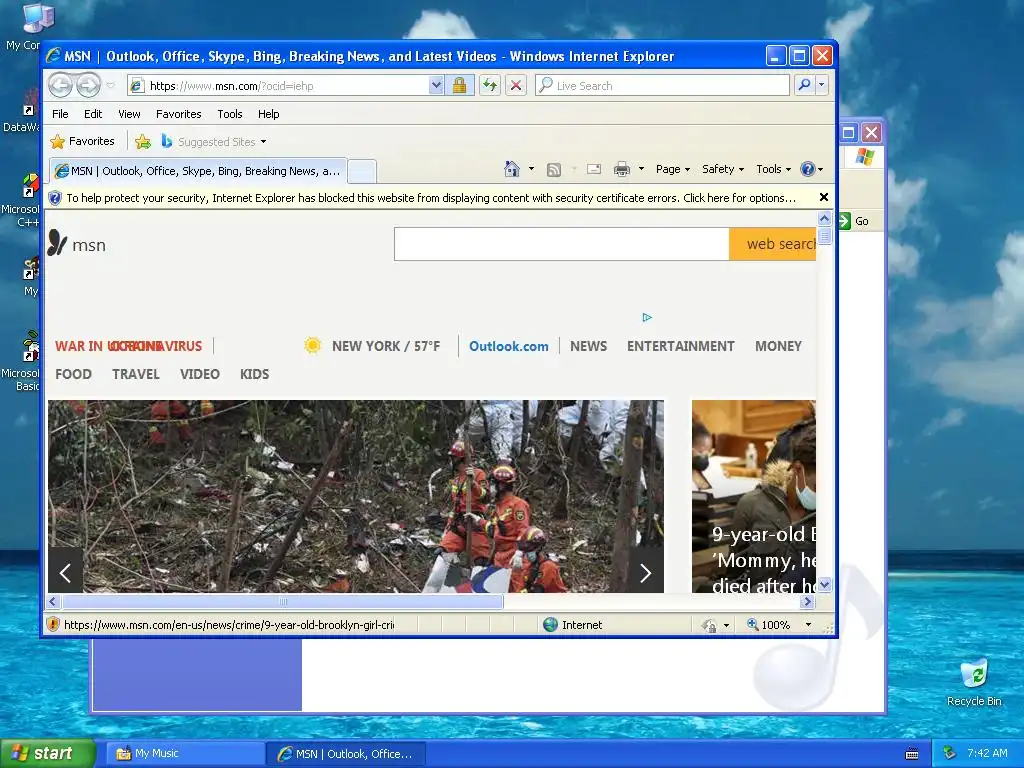1024x768 pixels.
Task: Click the security information bar message
Action: pyautogui.click(x=430, y=198)
